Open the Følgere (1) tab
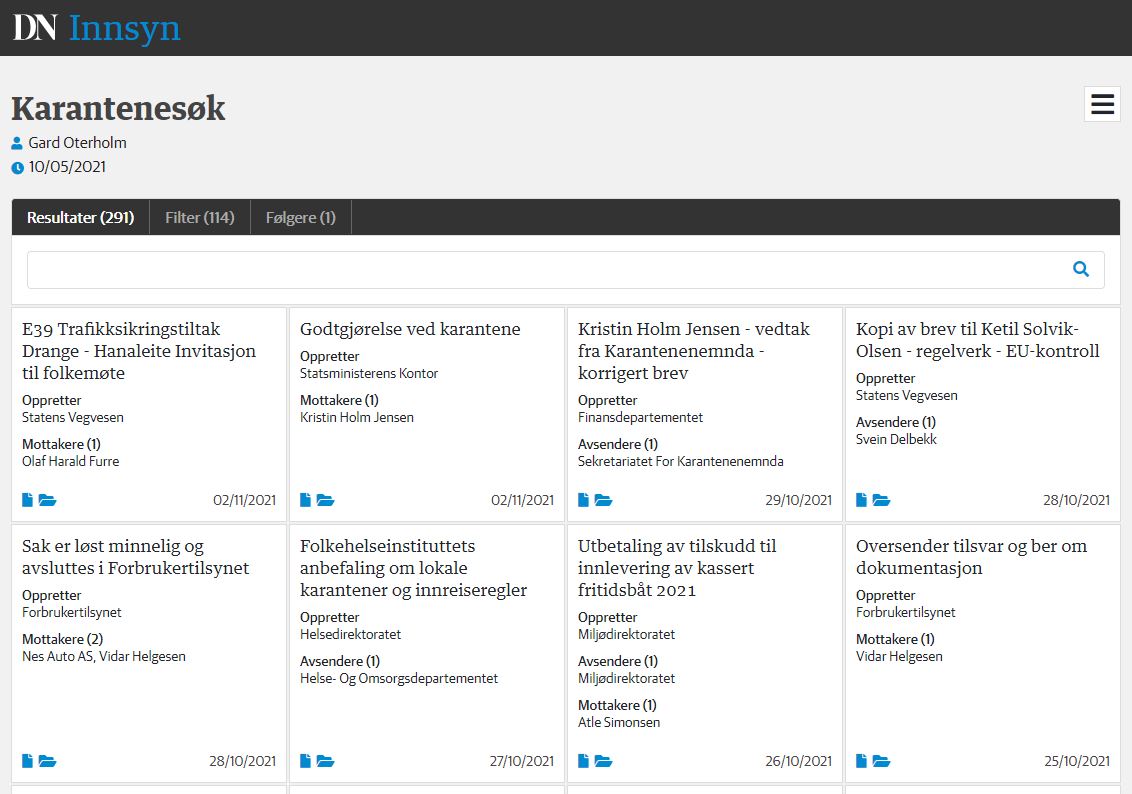 (x=300, y=217)
